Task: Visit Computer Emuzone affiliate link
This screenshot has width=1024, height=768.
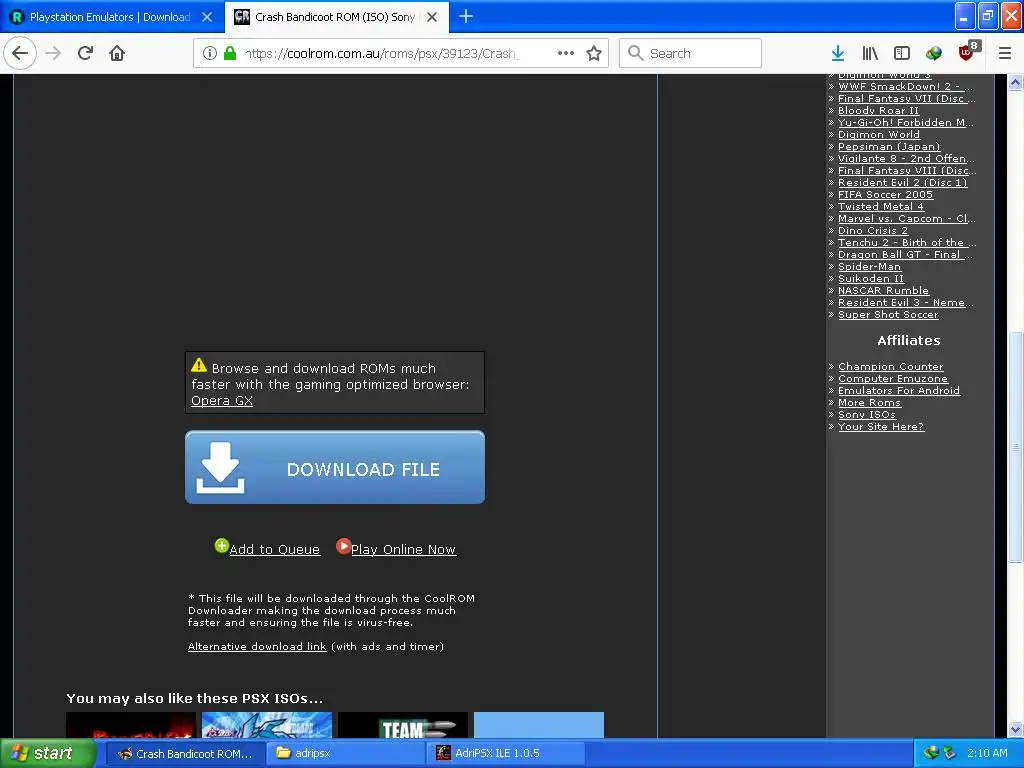Action: click(893, 379)
